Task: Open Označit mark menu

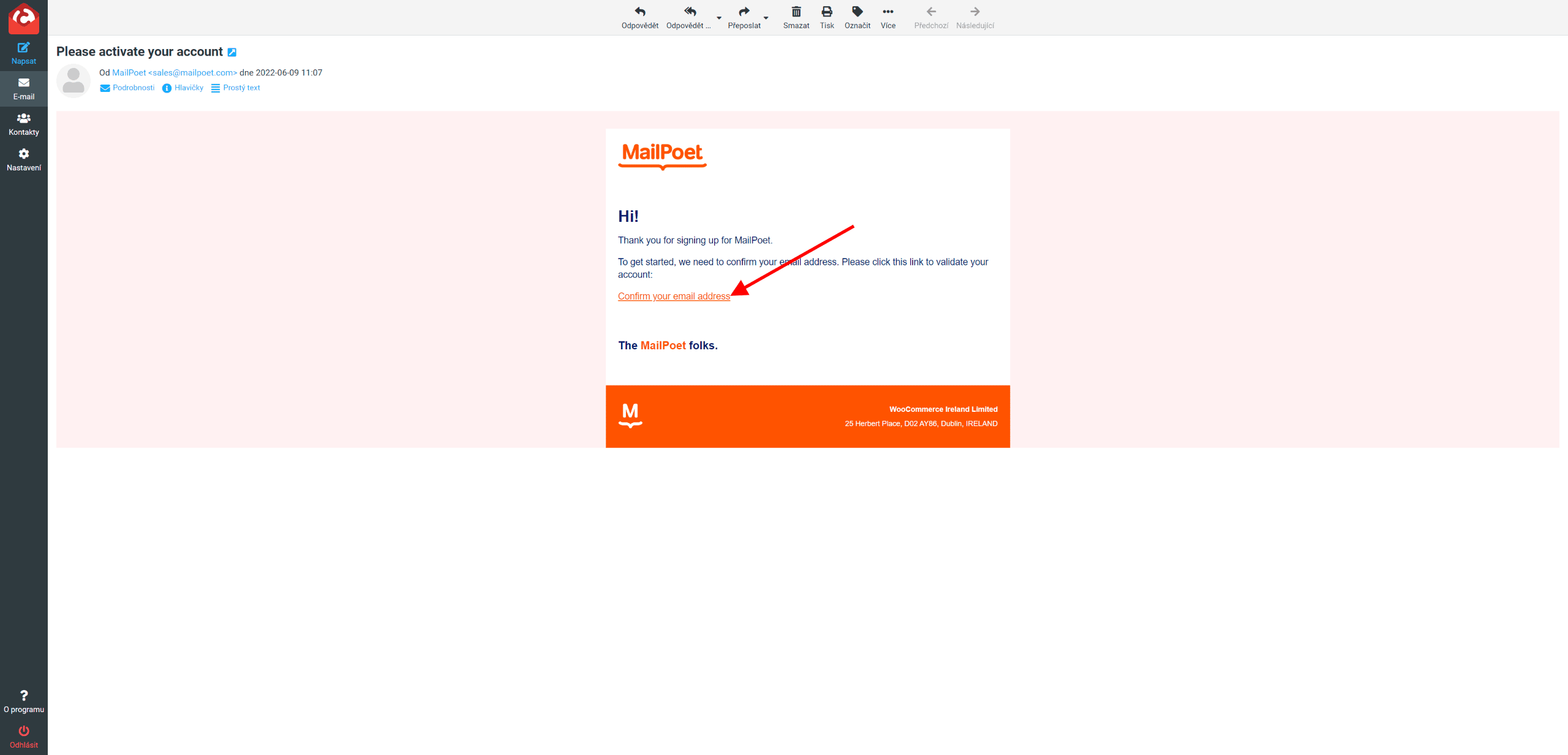Action: [x=858, y=18]
